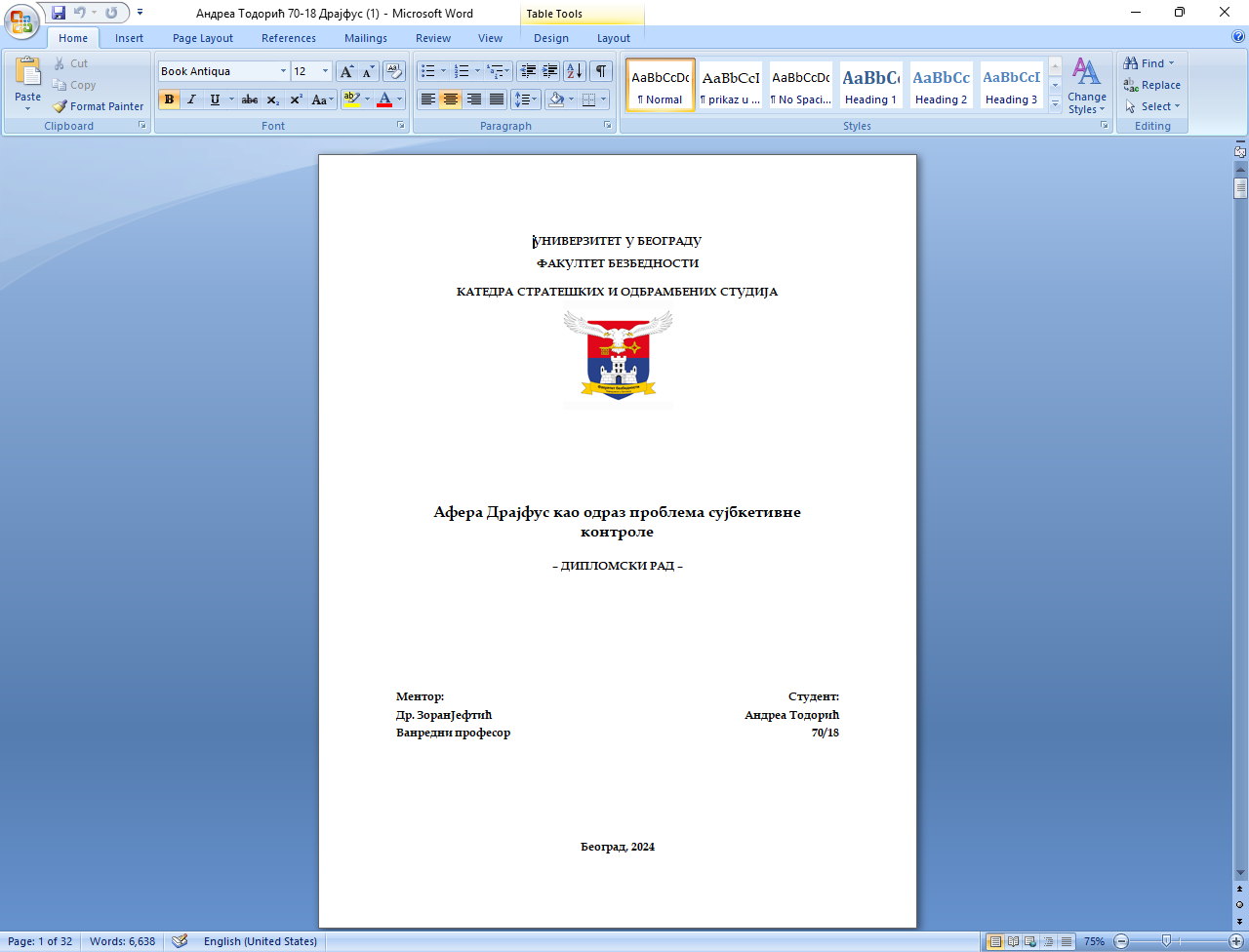The width and height of the screenshot is (1249, 952).
Task: Click the Sort paragraph icon
Action: 574,71
